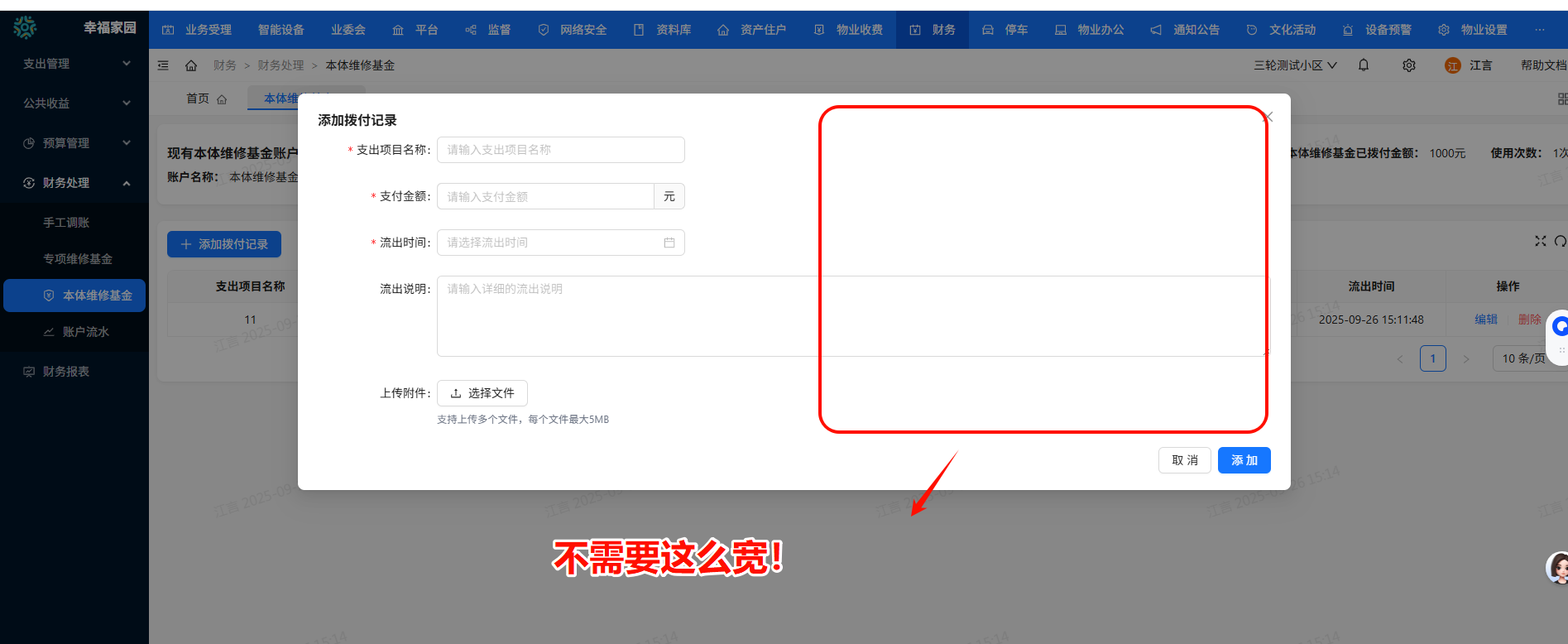The width and height of the screenshot is (1568, 644).
Task: Switch to the 首页 tab
Action: pos(206,99)
